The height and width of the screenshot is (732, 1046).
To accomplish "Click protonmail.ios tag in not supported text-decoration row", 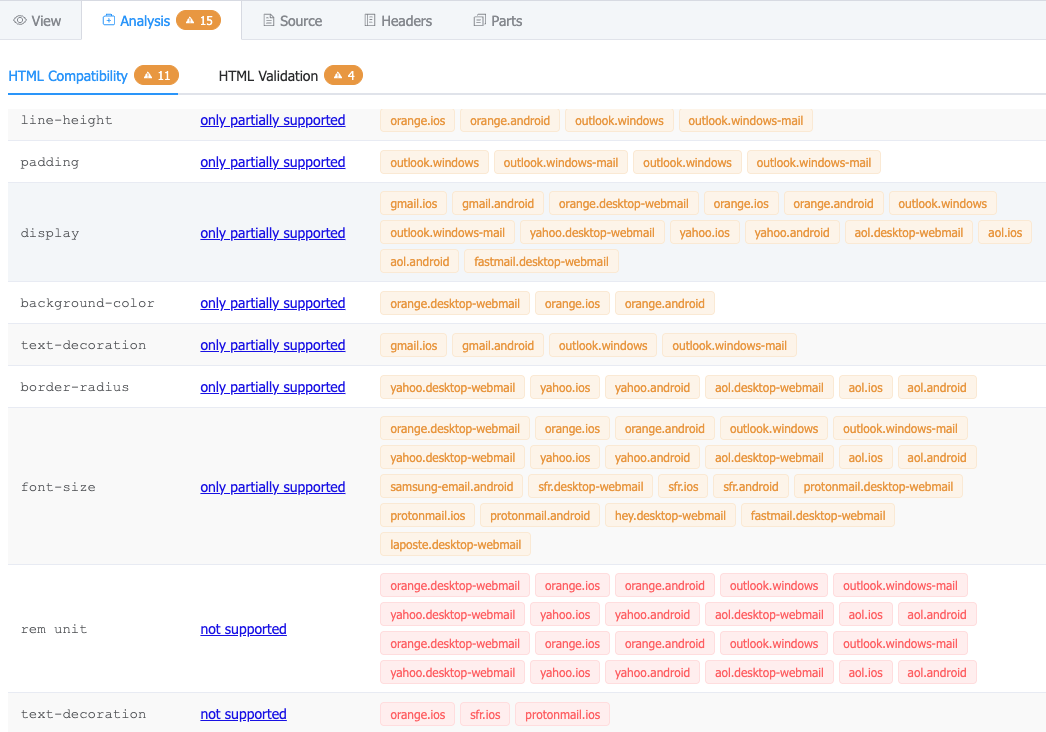I will [x=562, y=715].
